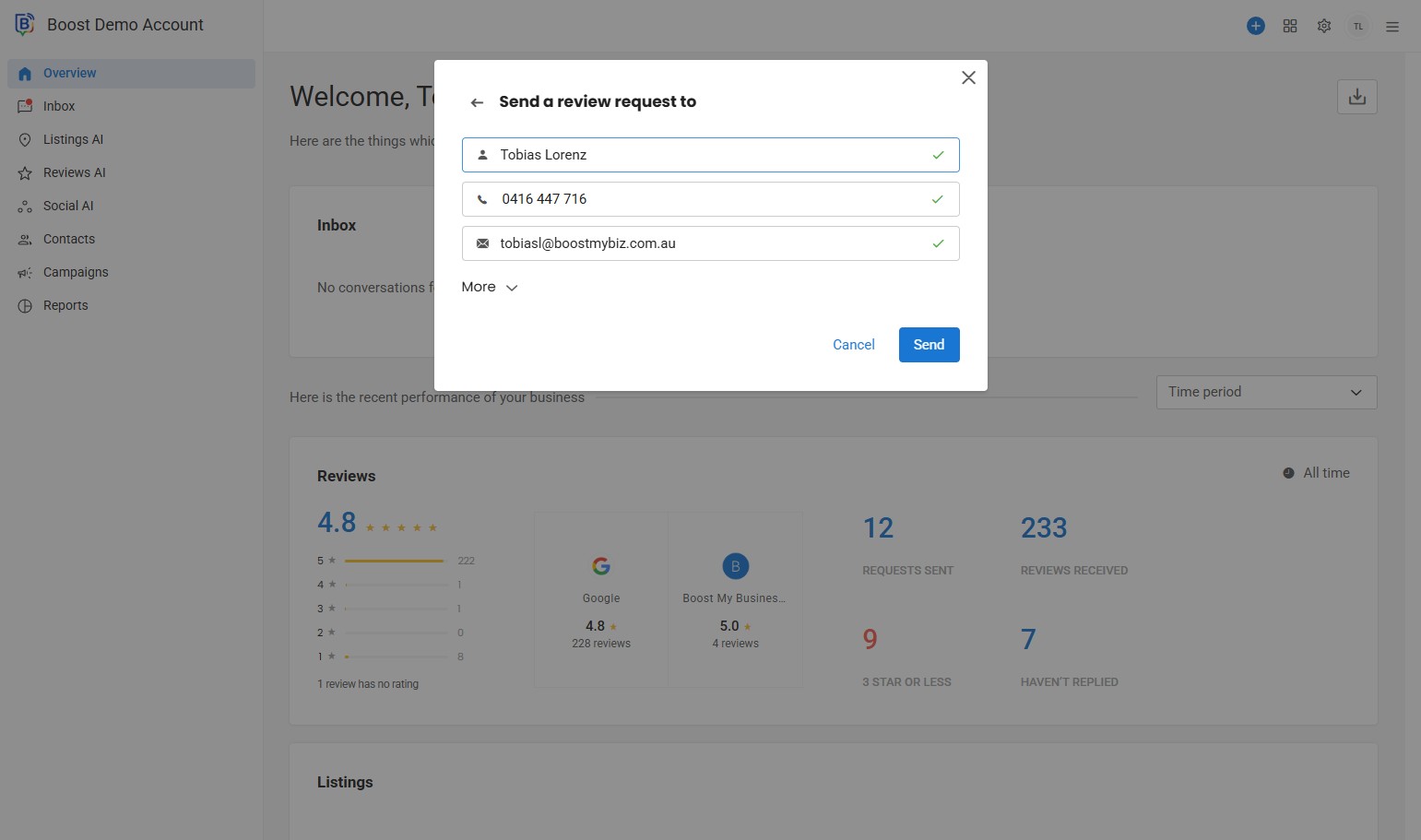
Task: Click the blue plus icon in header
Action: tap(1255, 26)
